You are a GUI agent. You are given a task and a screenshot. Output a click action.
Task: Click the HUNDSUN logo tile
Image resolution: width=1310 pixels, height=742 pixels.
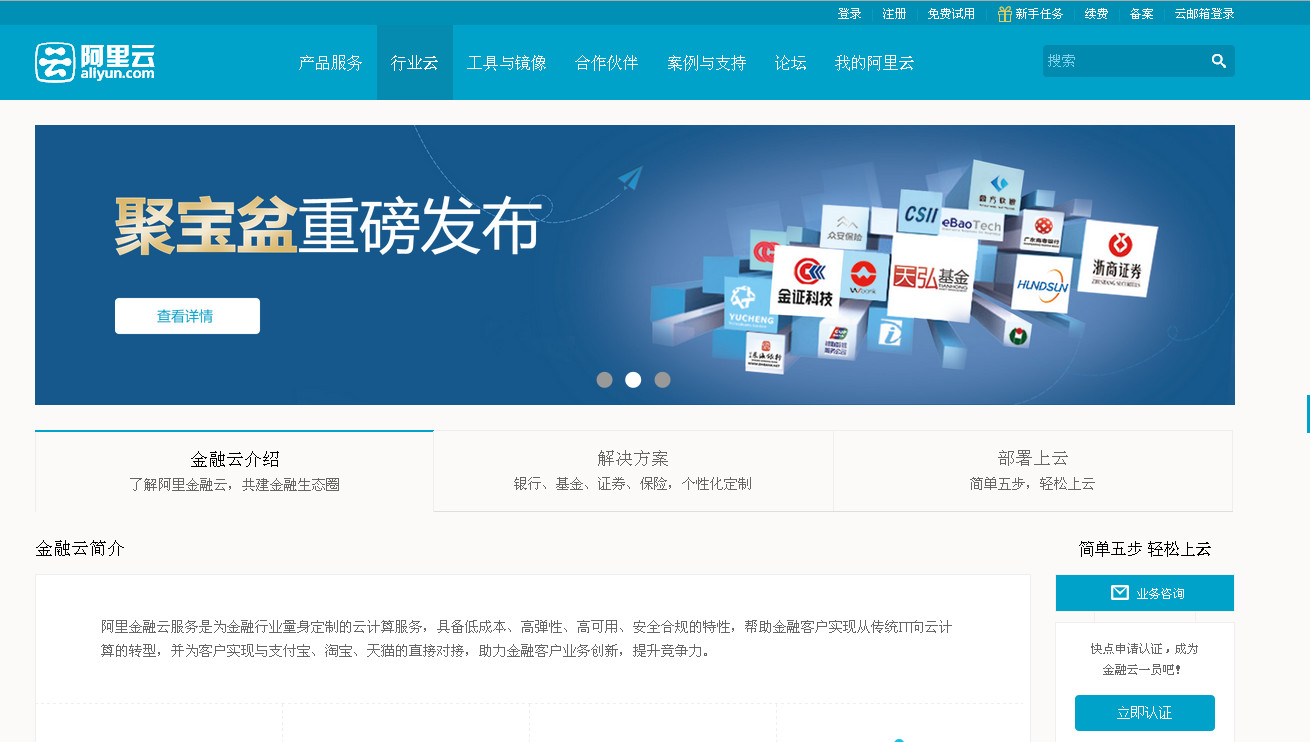tap(1042, 284)
